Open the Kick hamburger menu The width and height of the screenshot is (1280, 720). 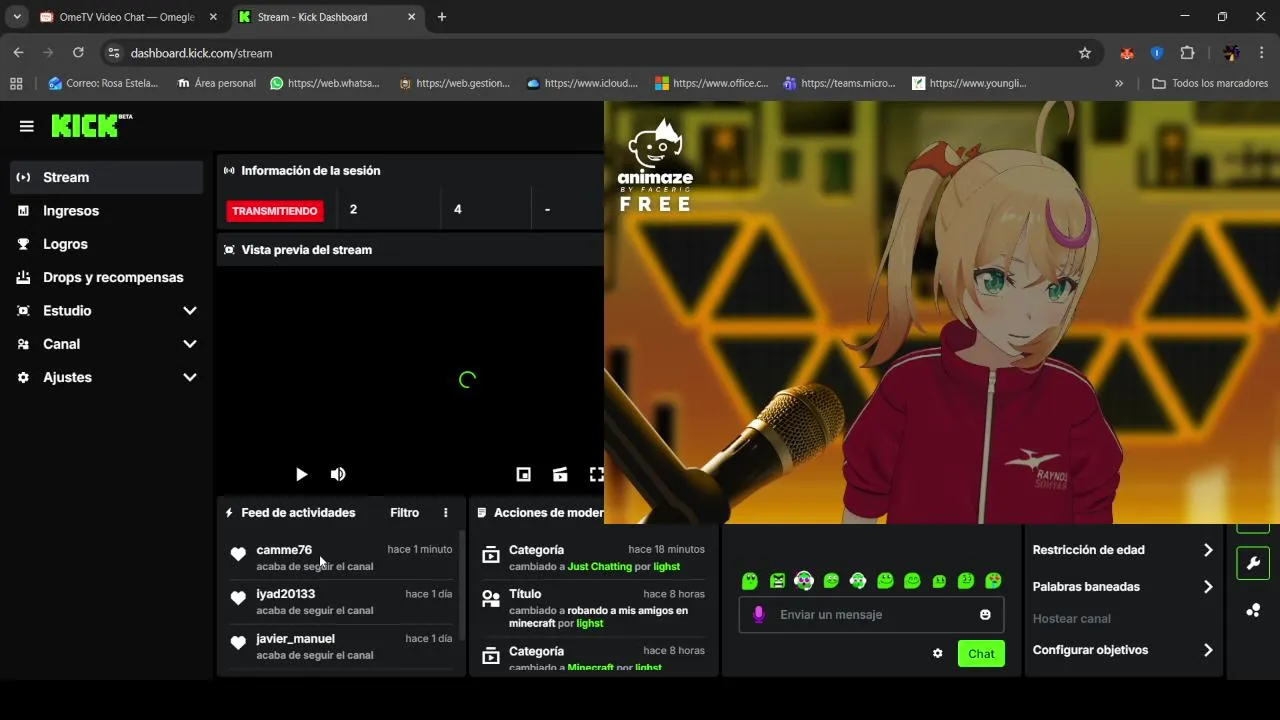coord(27,126)
